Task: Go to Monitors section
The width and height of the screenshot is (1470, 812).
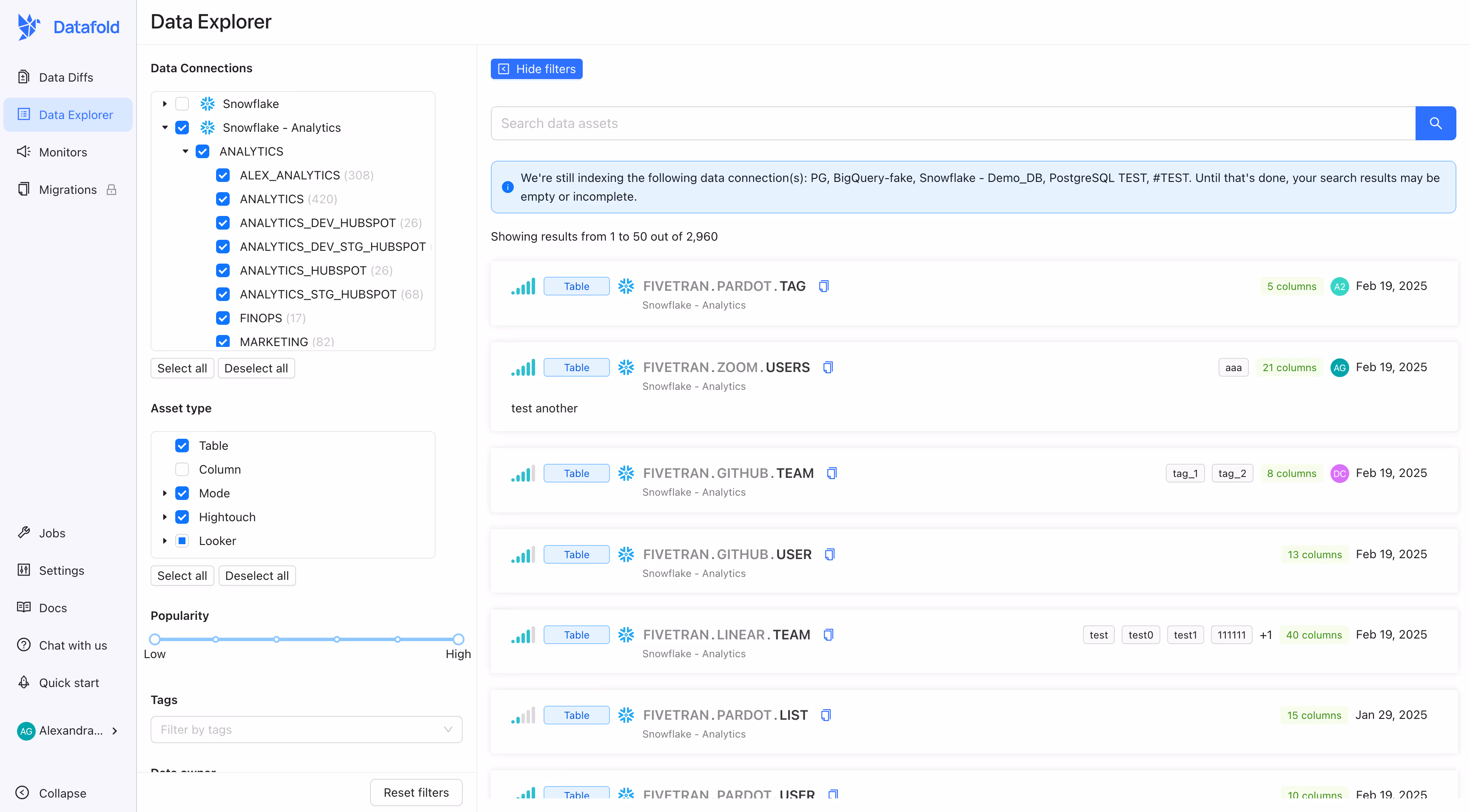Action: pyautogui.click(x=68, y=152)
